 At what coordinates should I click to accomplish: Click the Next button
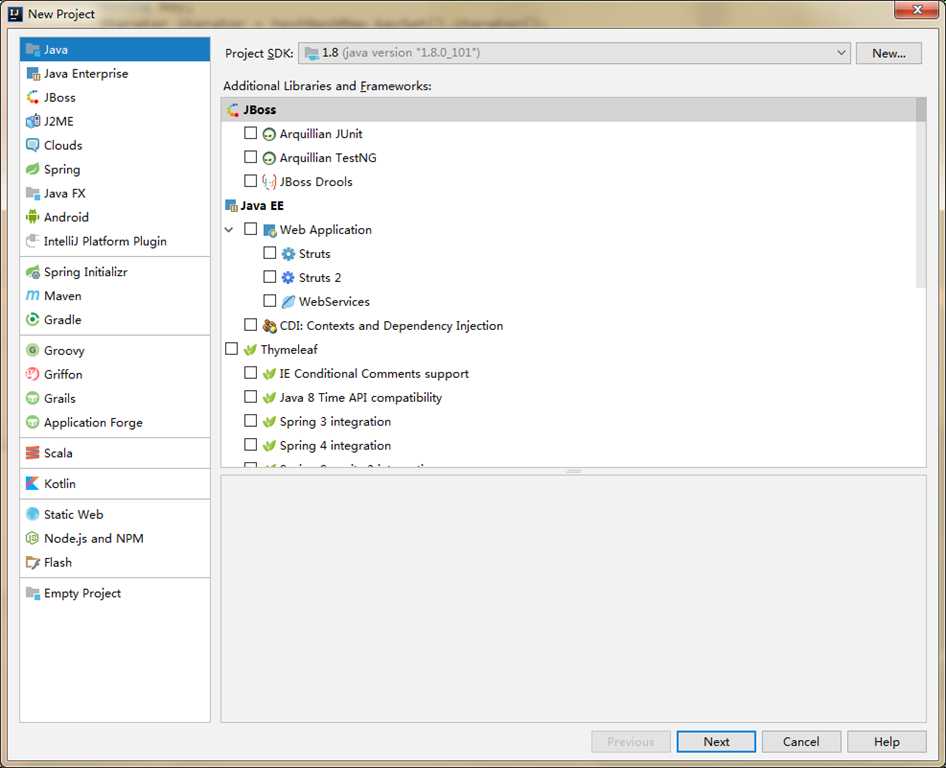[716, 742]
